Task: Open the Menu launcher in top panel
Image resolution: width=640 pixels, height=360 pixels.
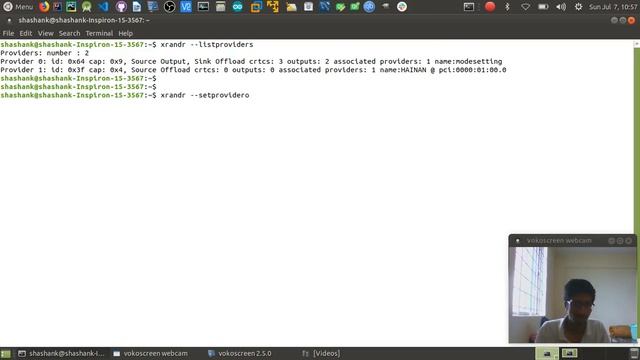Action: [18, 7]
